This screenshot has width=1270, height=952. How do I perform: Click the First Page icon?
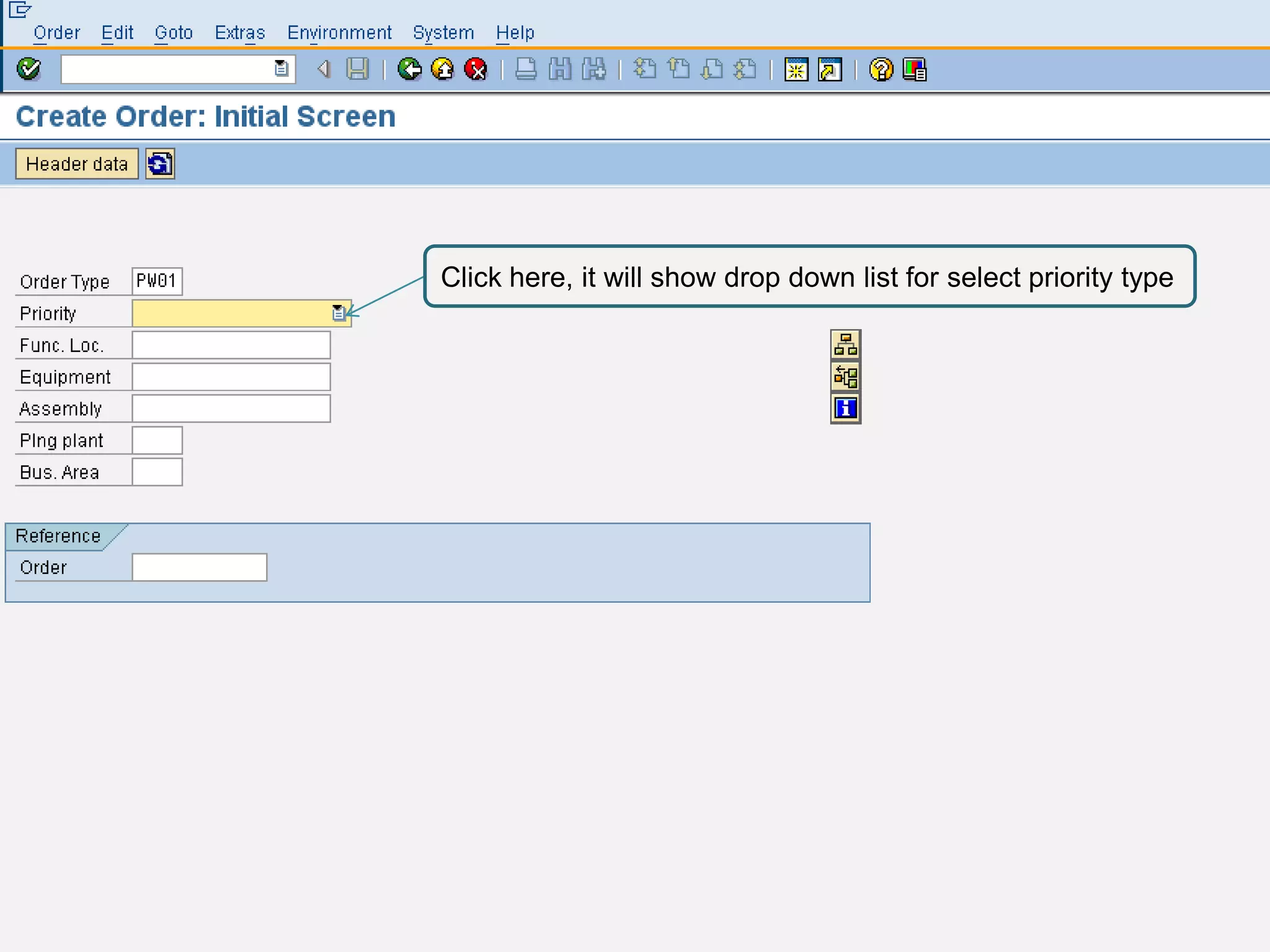[645, 69]
